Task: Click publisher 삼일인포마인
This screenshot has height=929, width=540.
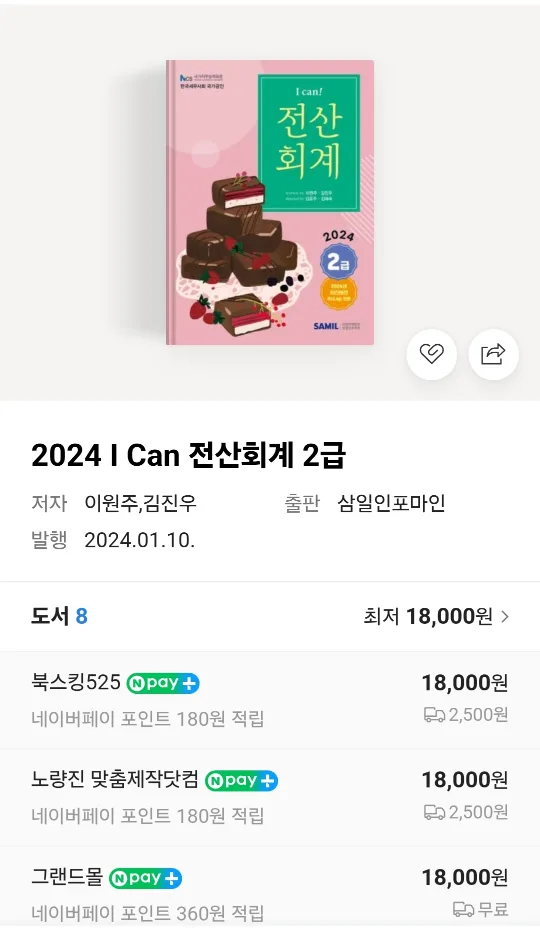Action: (x=391, y=504)
